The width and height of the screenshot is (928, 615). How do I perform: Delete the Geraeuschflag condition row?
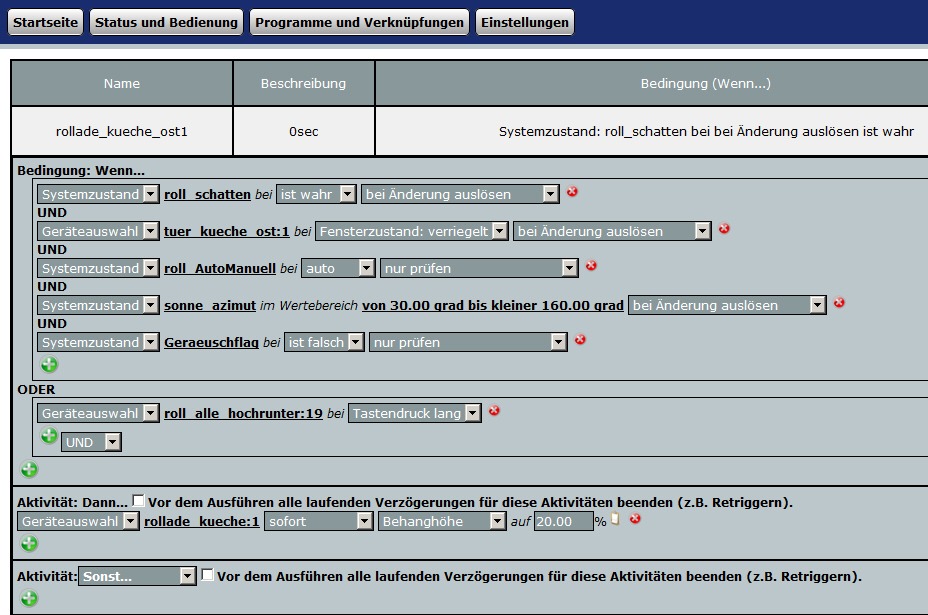tap(580, 340)
